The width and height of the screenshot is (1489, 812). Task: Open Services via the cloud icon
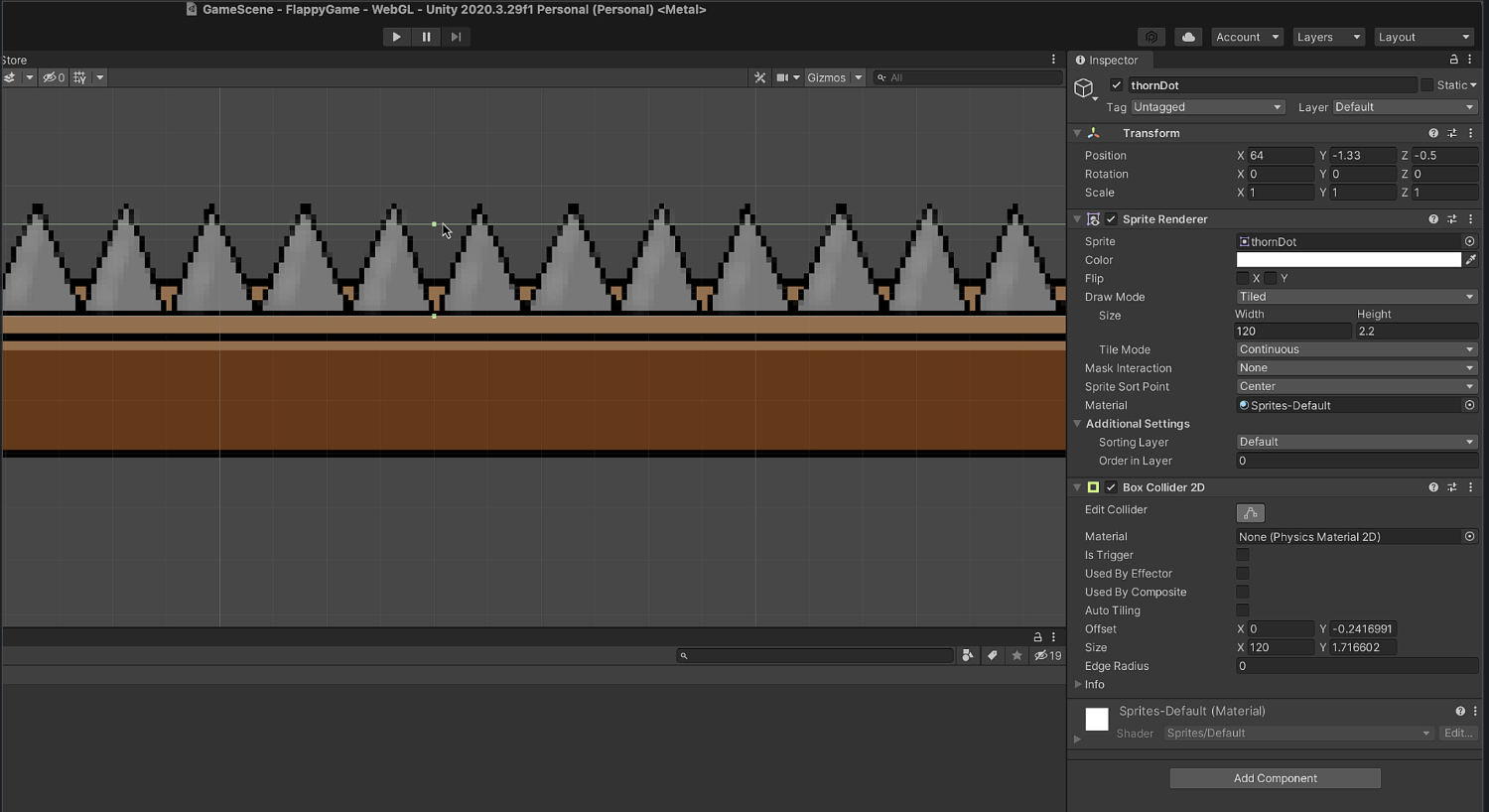[x=1188, y=37]
